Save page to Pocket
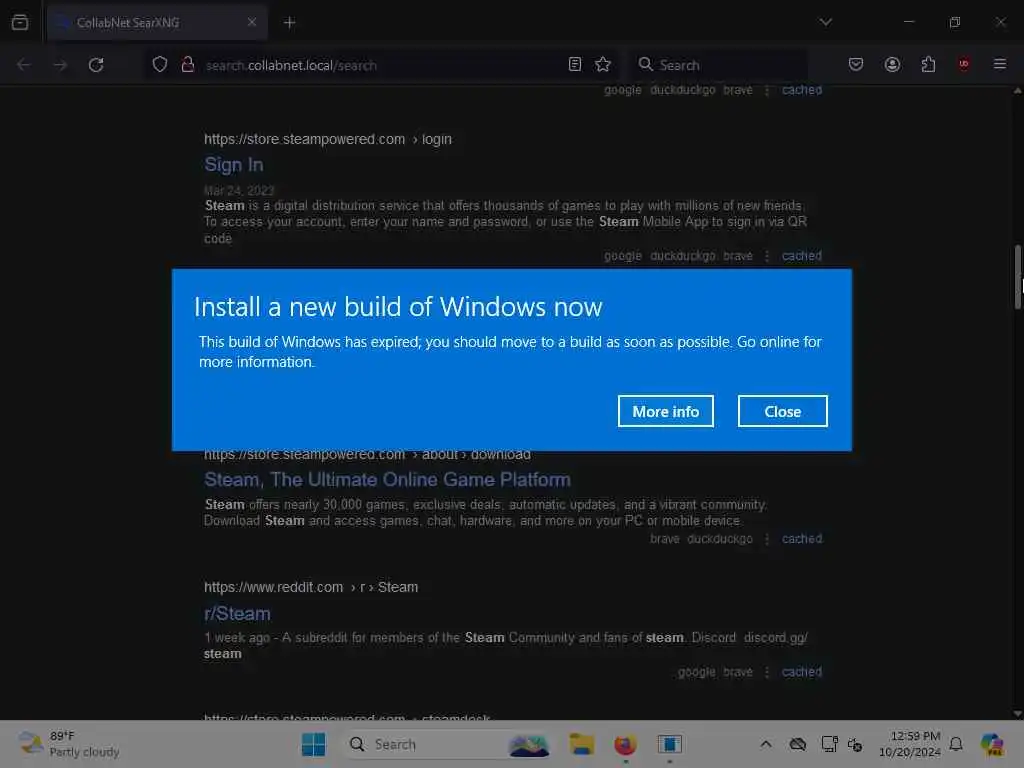The height and width of the screenshot is (768, 1024). 856,65
